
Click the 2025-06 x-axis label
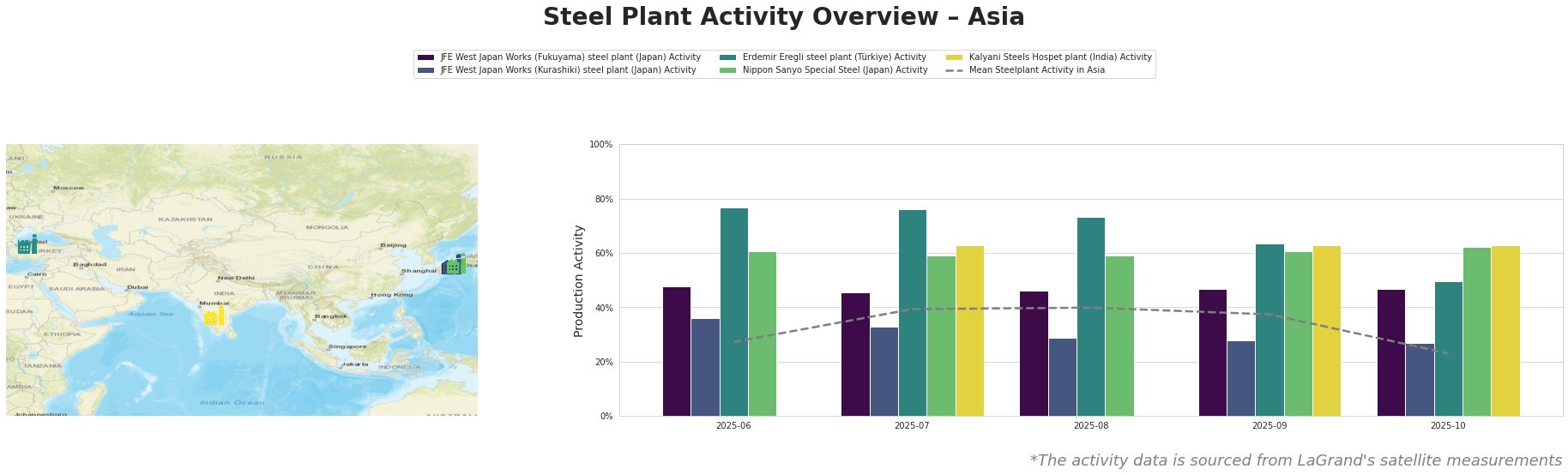click(733, 425)
